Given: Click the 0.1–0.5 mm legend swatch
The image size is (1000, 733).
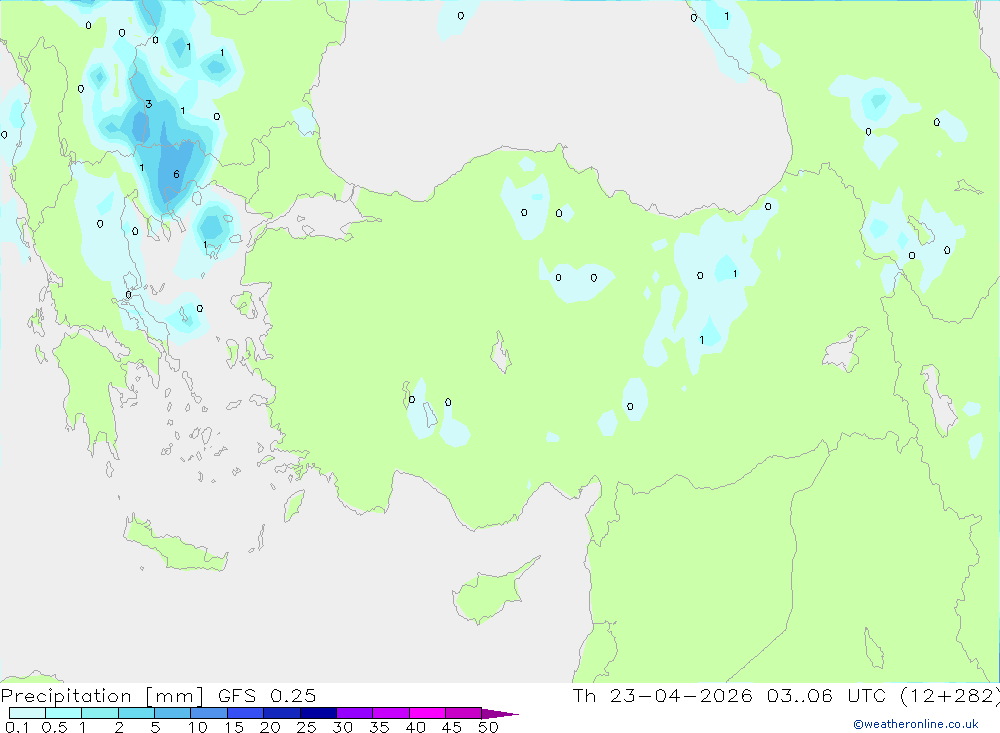Looking at the screenshot, I should (27, 713).
